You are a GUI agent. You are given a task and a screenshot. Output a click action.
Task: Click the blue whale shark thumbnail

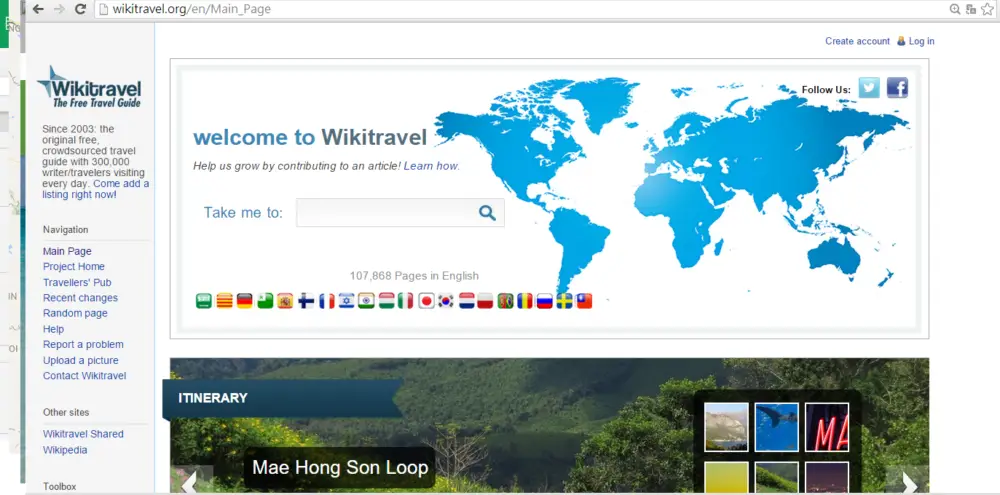776,427
